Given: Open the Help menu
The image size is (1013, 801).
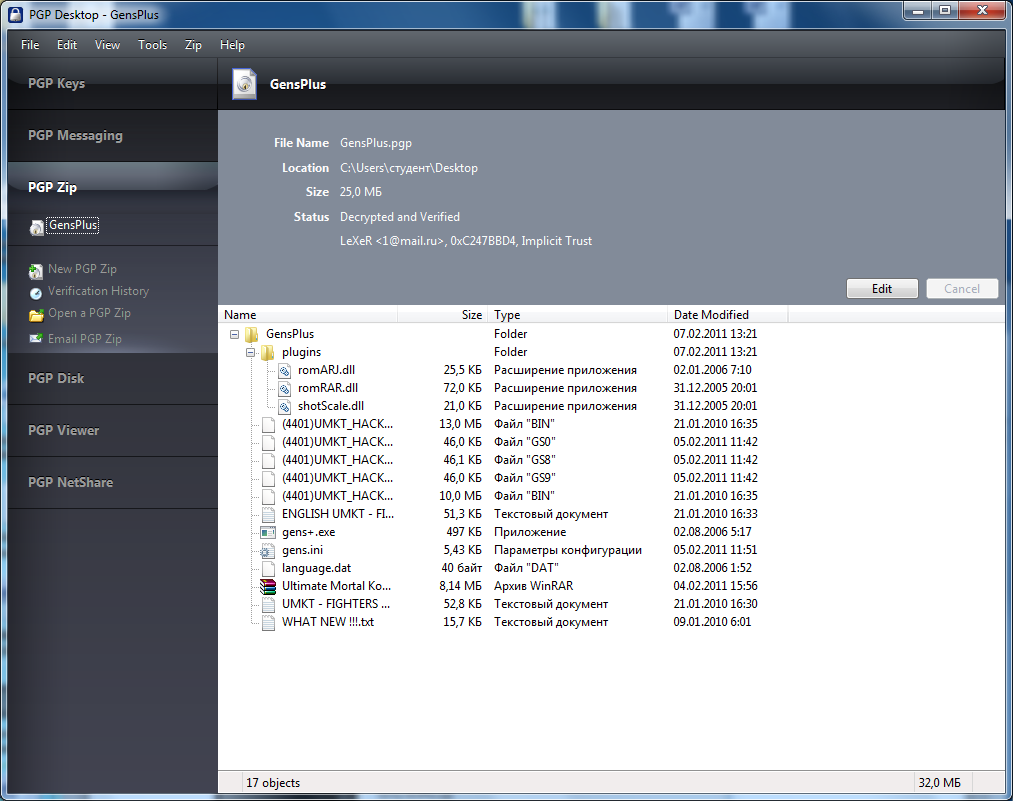Looking at the screenshot, I should point(232,45).
